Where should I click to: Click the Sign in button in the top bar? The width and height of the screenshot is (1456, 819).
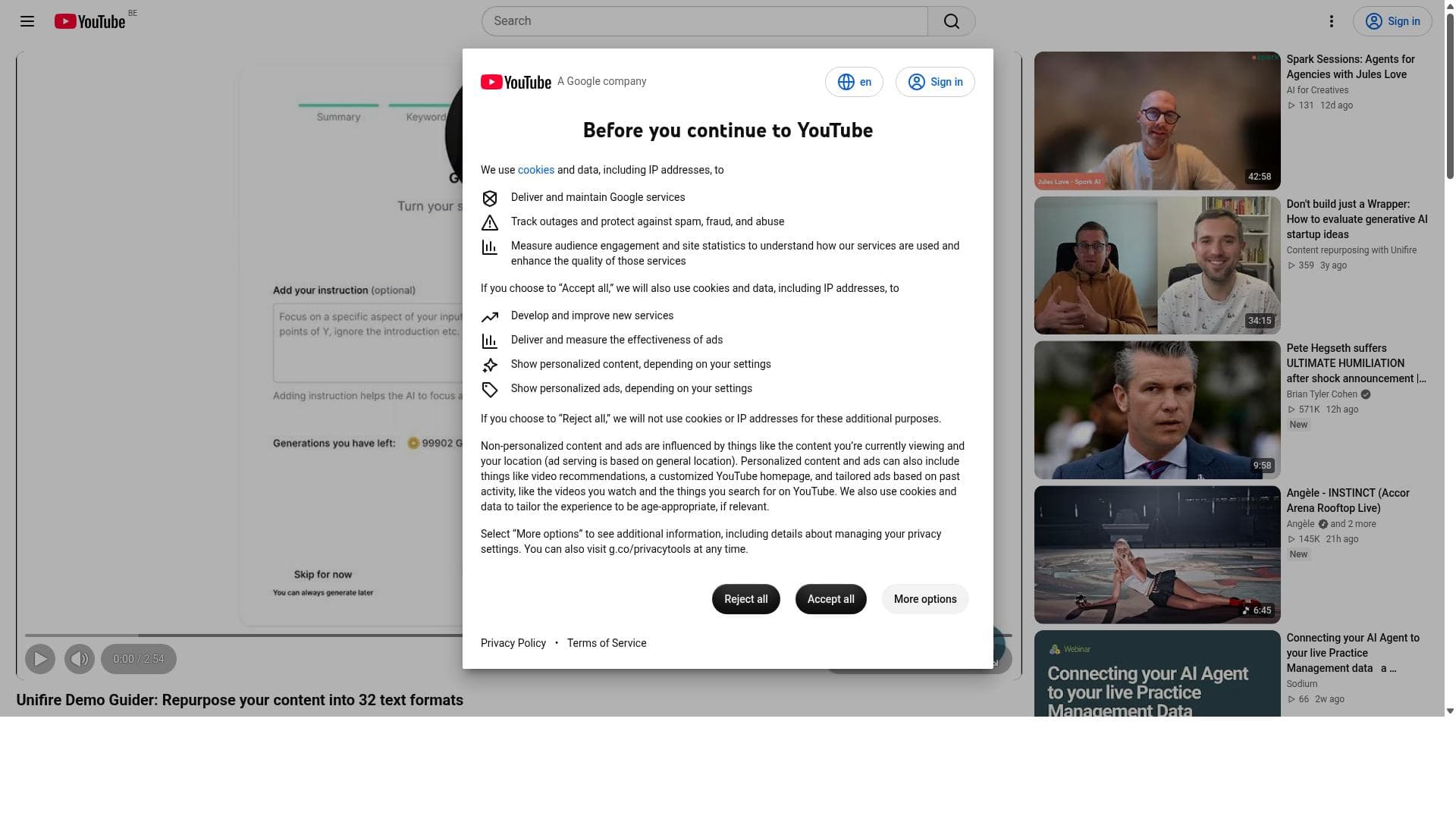coord(1392,21)
